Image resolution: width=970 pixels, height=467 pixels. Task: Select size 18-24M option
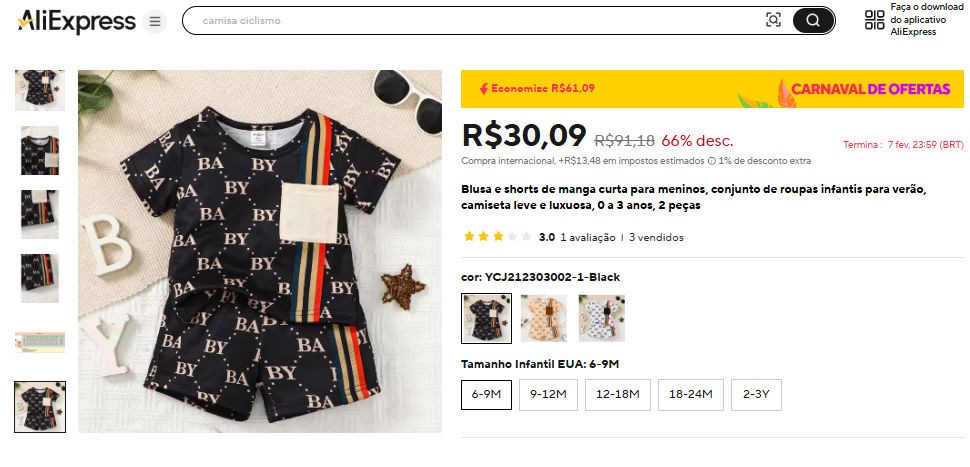coord(690,394)
